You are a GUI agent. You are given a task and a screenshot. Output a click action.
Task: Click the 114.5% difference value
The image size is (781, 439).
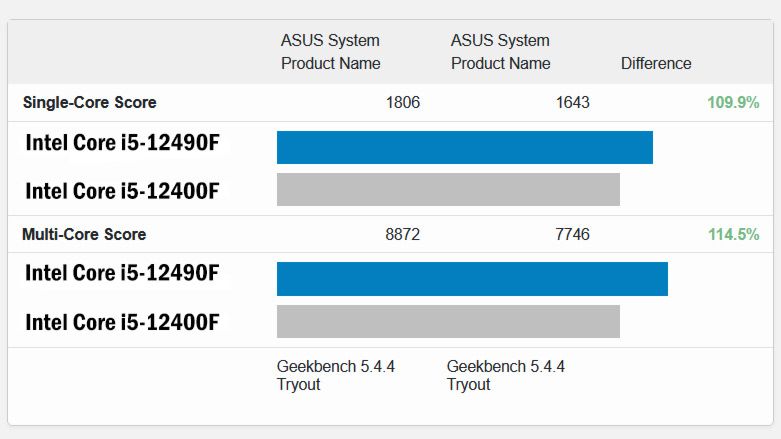(733, 234)
